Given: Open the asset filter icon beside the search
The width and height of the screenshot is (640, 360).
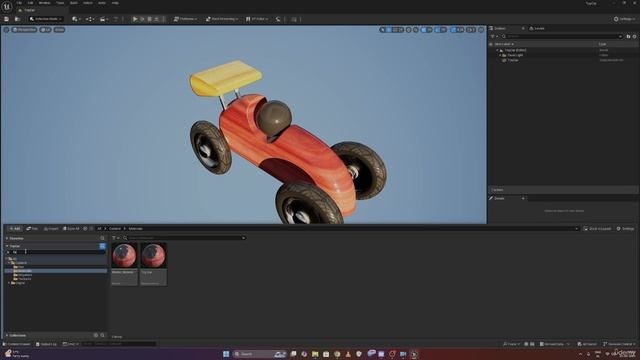Looking at the screenshot, I should (116, 238).
